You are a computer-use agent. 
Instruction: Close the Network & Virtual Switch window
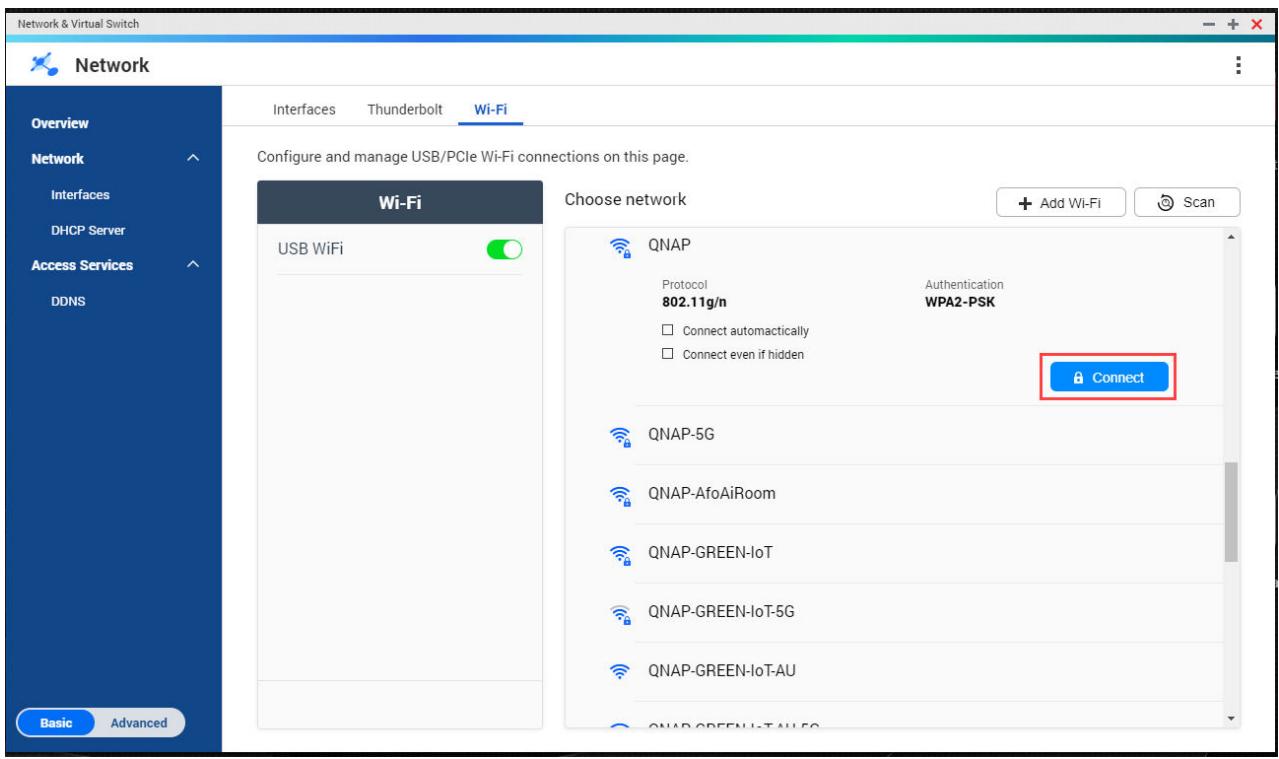[x=1257, y=24]
